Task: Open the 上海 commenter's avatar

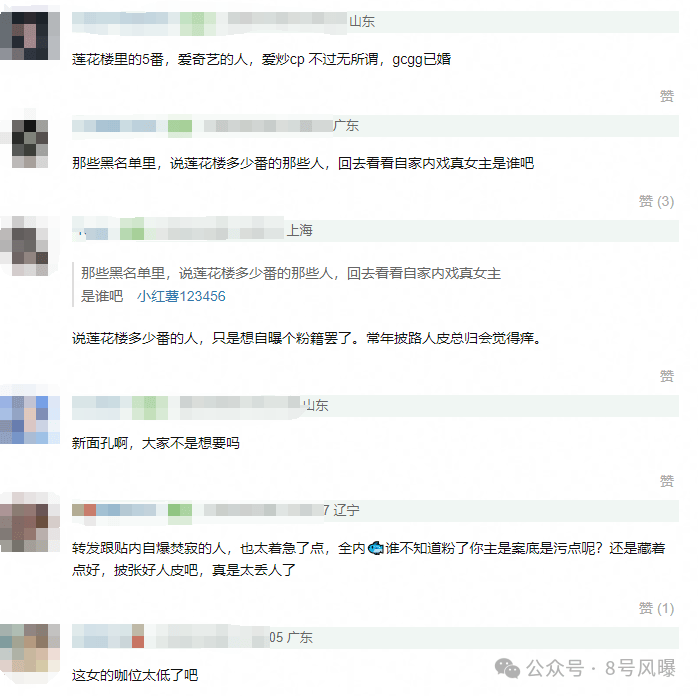Action: tap(30, 246)
